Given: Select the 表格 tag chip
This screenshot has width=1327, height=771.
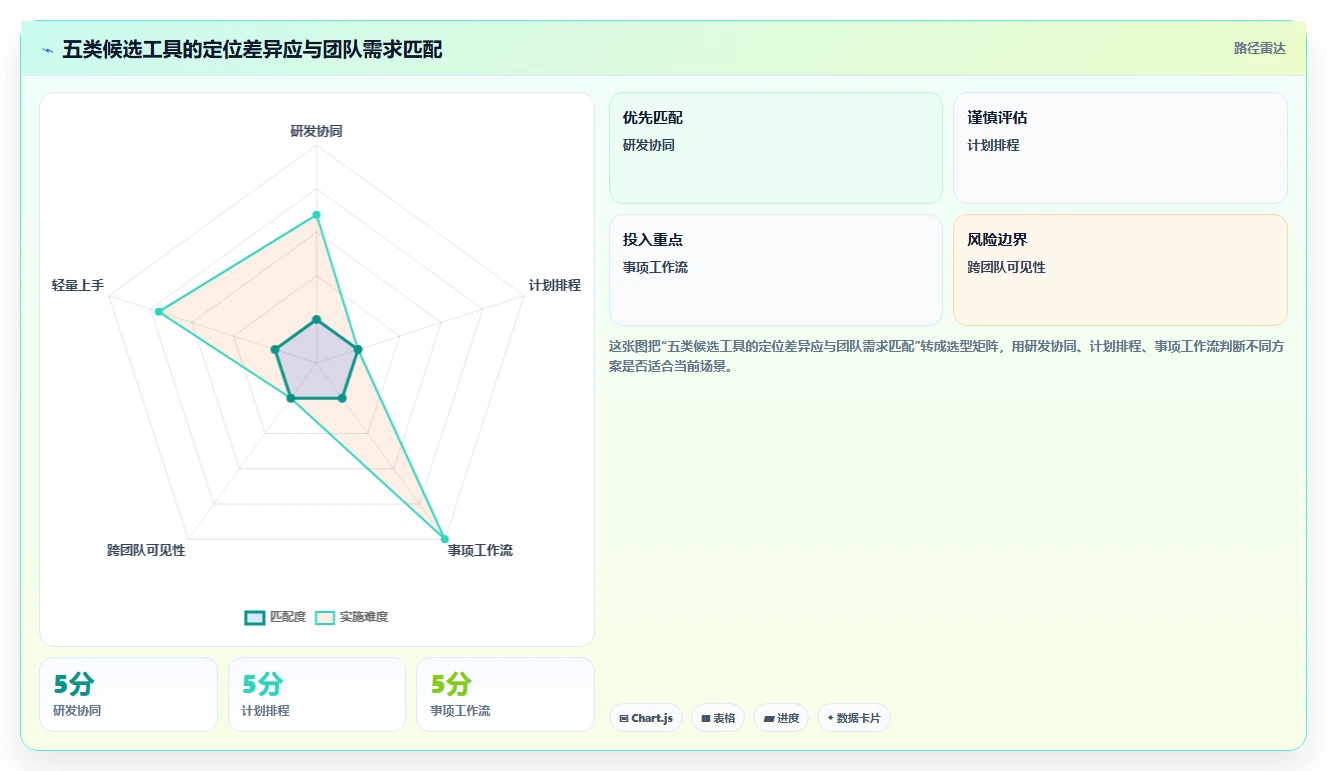Looking at the screenshot, I should pyautogui.click(x=718, y=718).
